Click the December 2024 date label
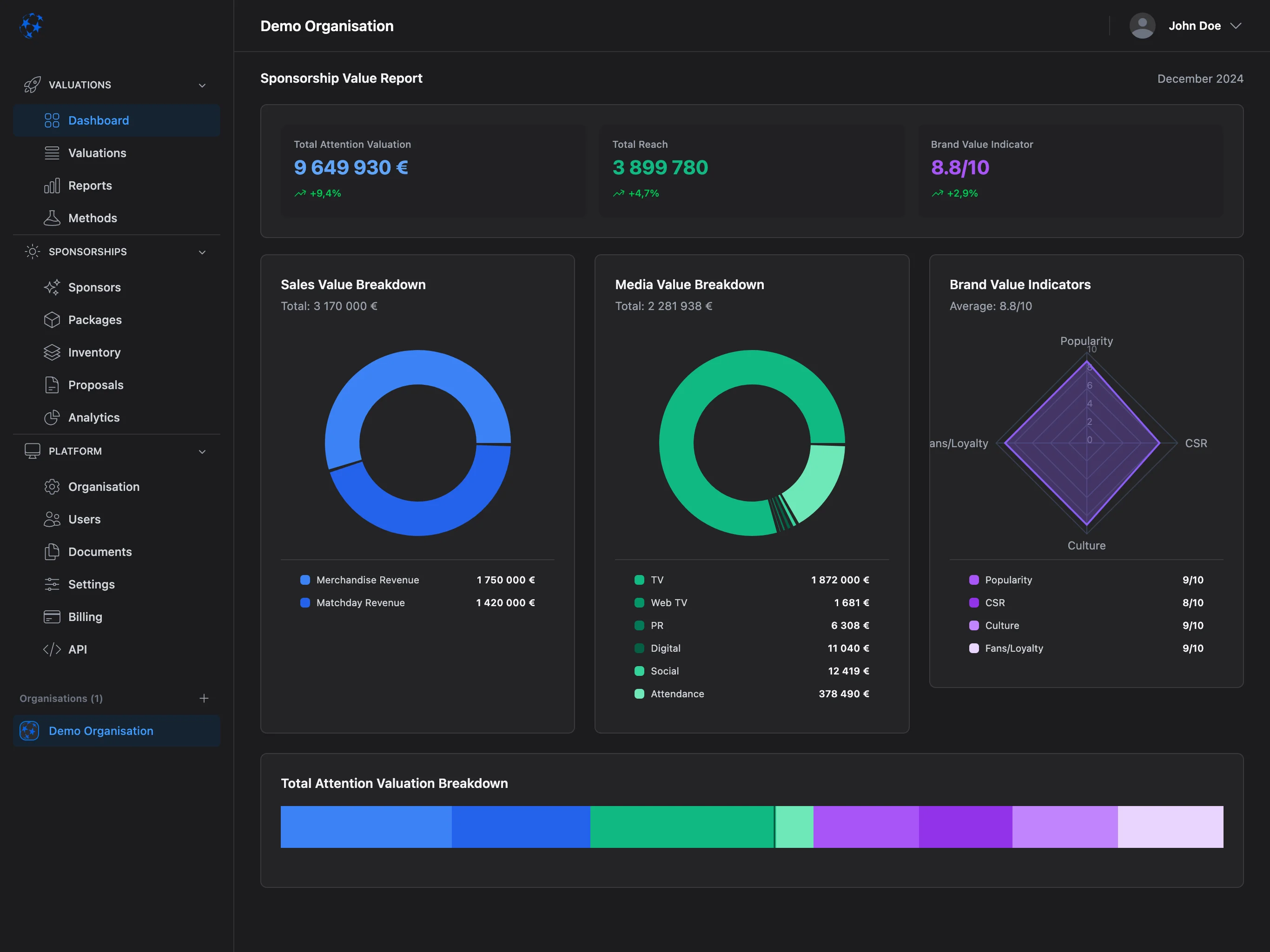 pyautogui.click(x=1200, y=79)
